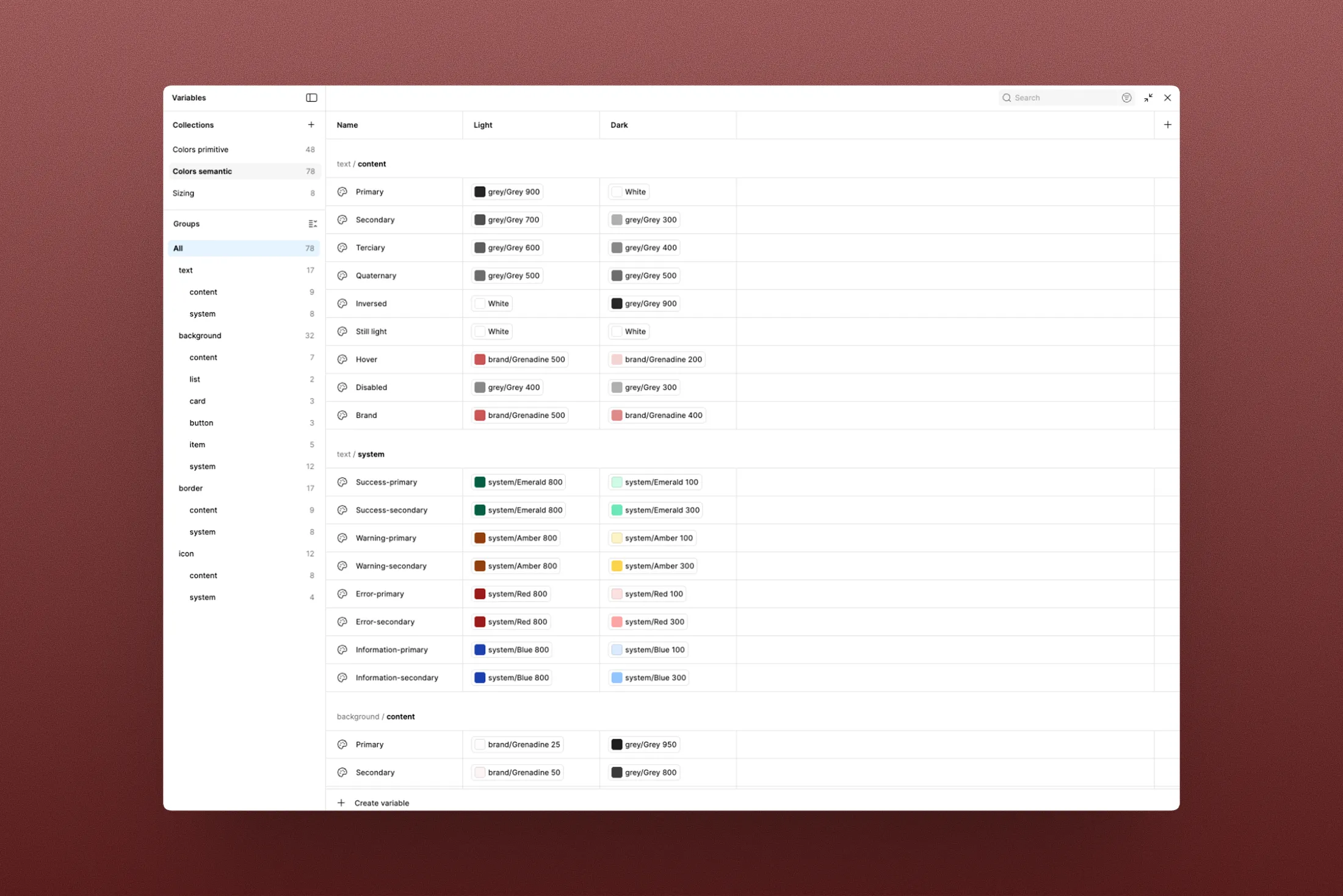Image resolution: width=1343 pixels, height=896 pixels.
Task: Select the background group
Action: click(x=244, y=336)
